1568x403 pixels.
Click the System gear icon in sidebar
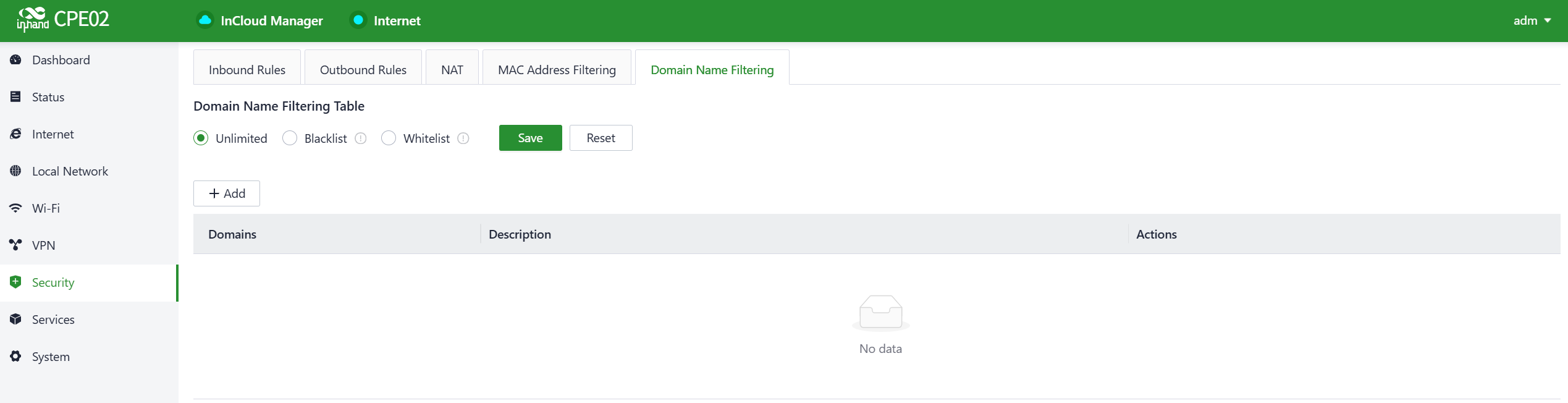(16, 357)
